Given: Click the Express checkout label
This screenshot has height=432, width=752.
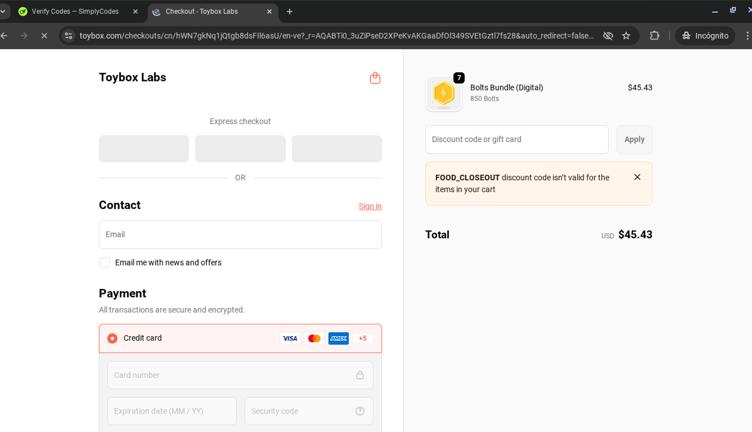Looking at the screenshot, I should tap(240, 121).
